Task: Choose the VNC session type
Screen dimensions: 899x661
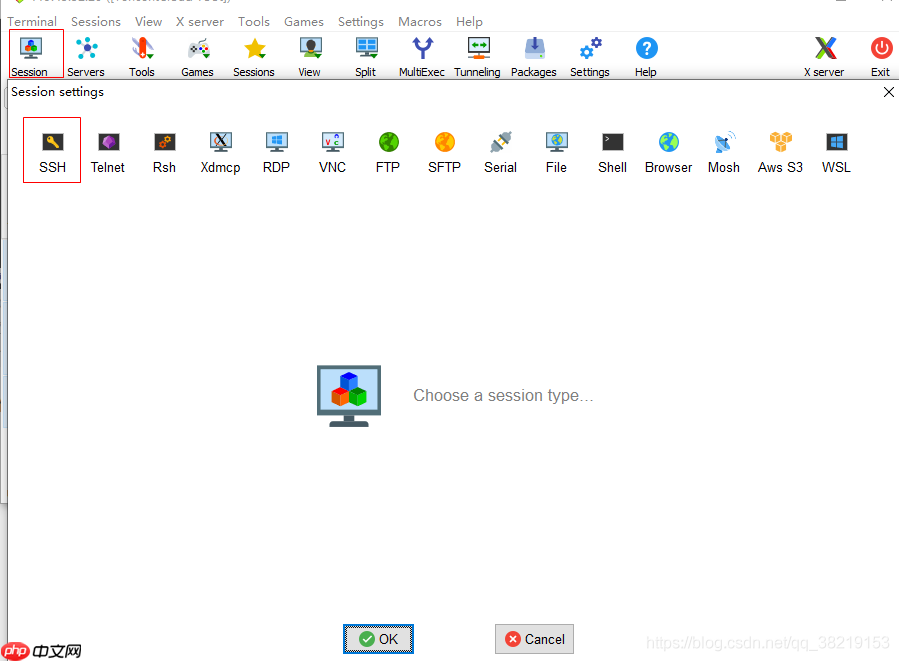Action: (x=333, y=152)
